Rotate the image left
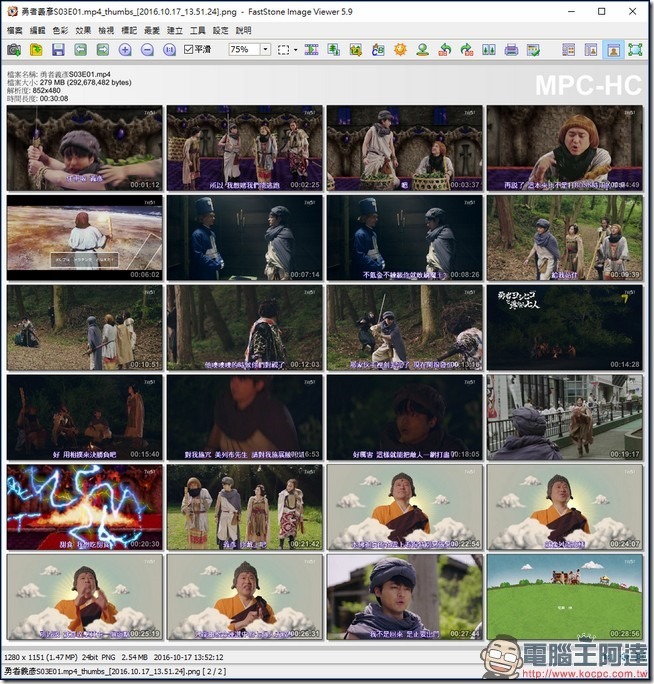654x684 pixels. (445, 50)
